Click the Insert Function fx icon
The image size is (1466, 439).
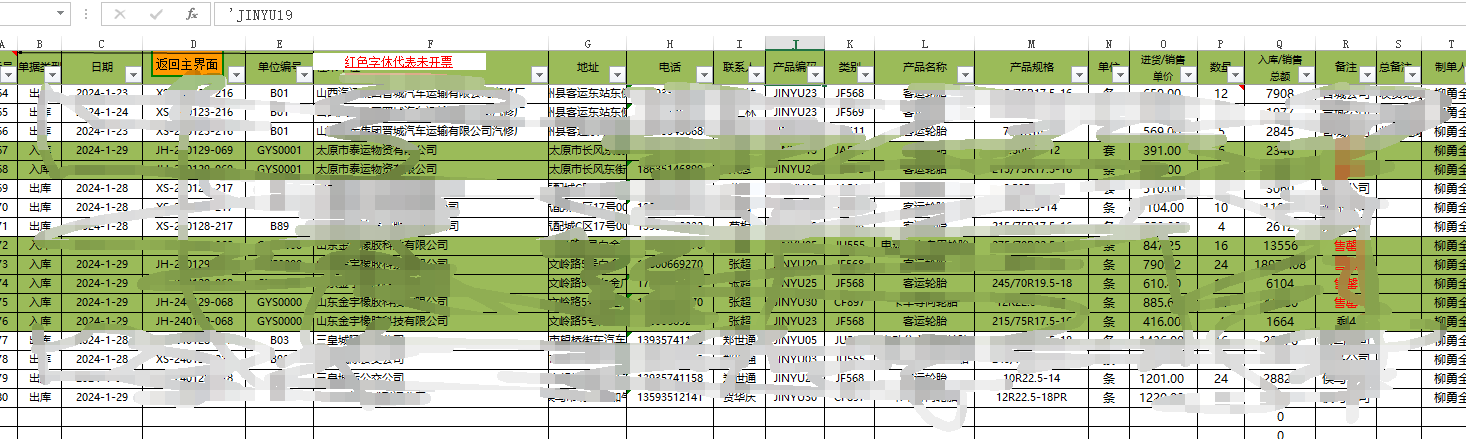coord(192,15)
